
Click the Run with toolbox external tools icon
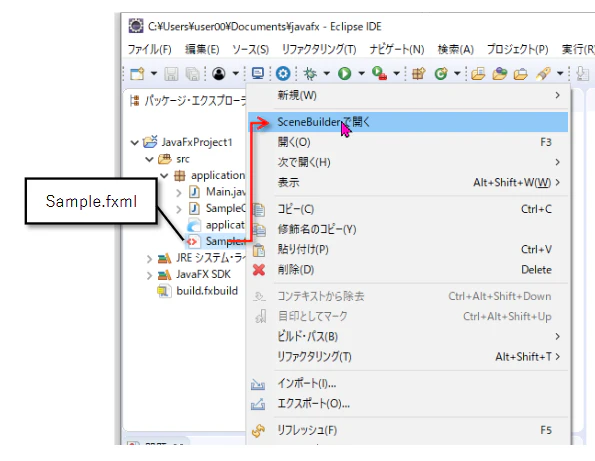379,73
